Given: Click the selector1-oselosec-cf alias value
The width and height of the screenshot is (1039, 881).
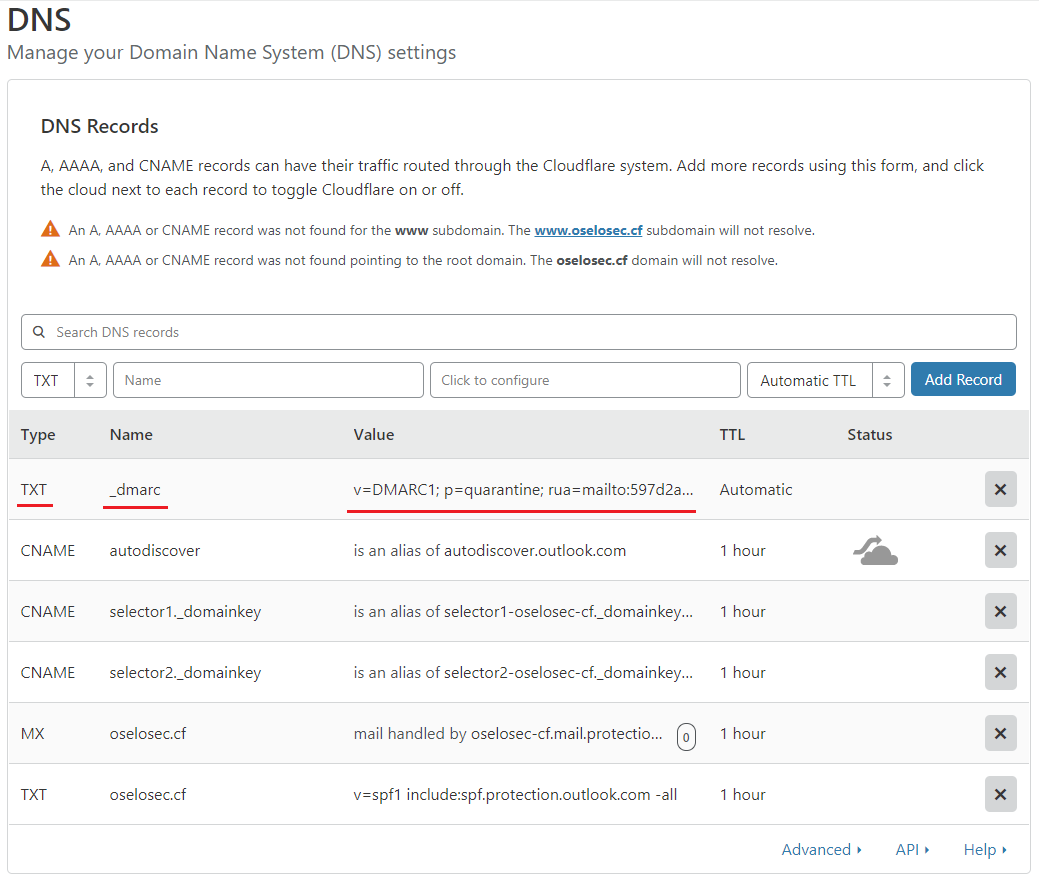Looking at the screenshot, I should pos(523,611).
